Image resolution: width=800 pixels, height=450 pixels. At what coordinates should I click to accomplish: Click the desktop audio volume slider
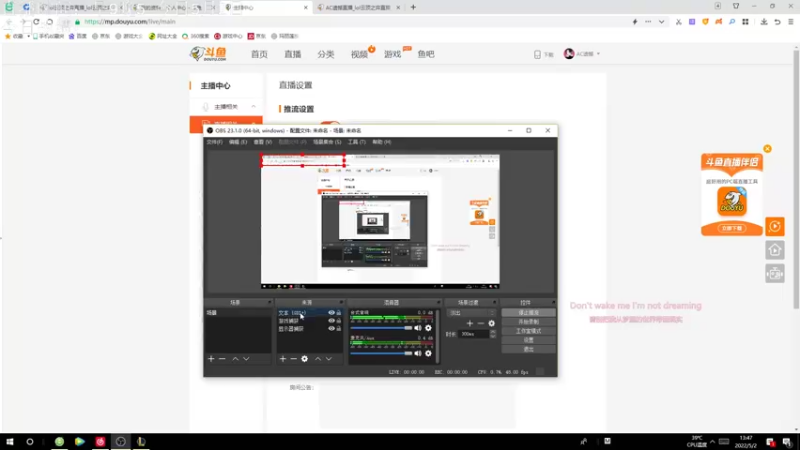(381, 328)
